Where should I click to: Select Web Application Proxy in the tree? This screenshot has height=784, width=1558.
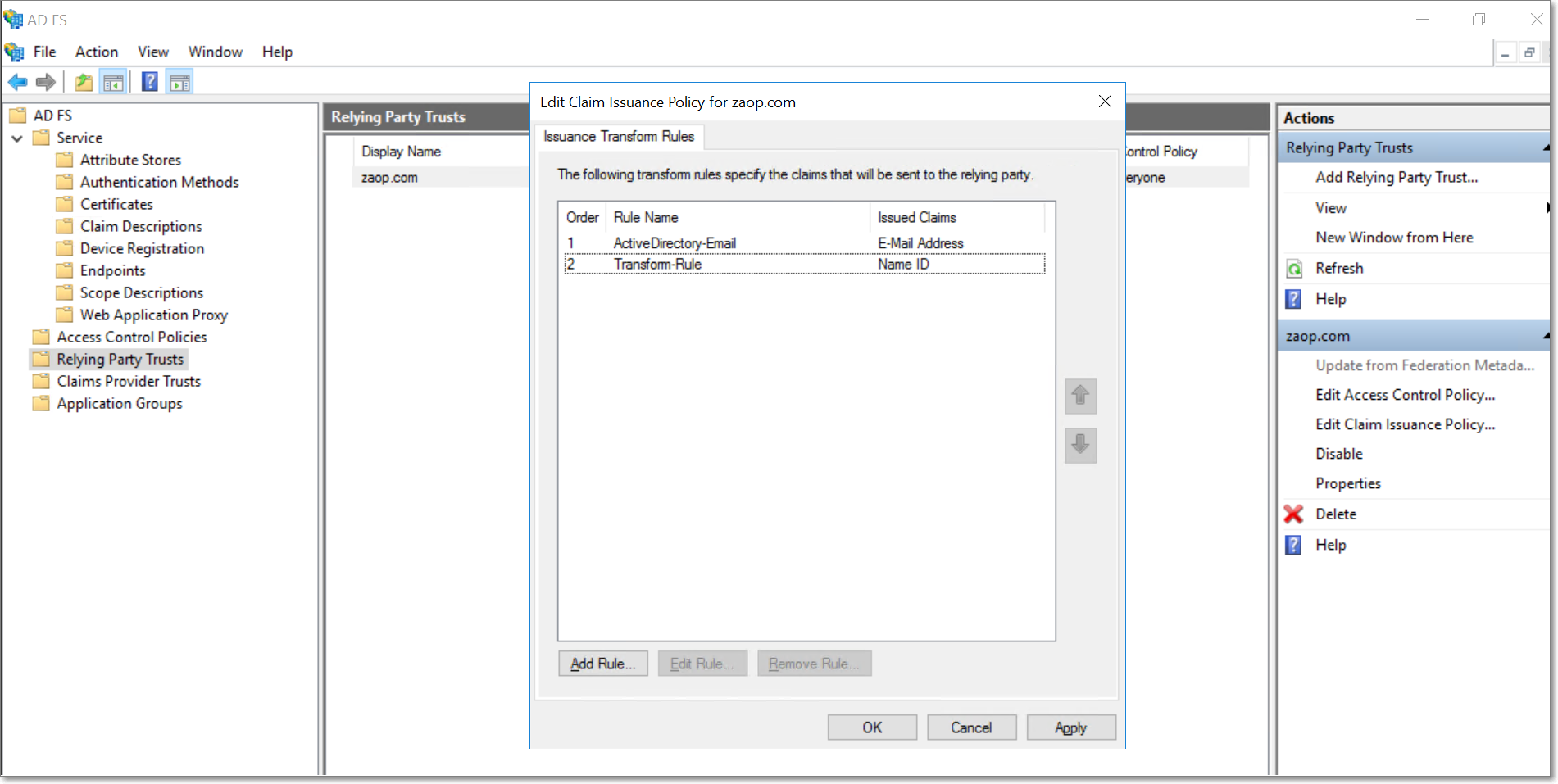[x=154, y=315]
